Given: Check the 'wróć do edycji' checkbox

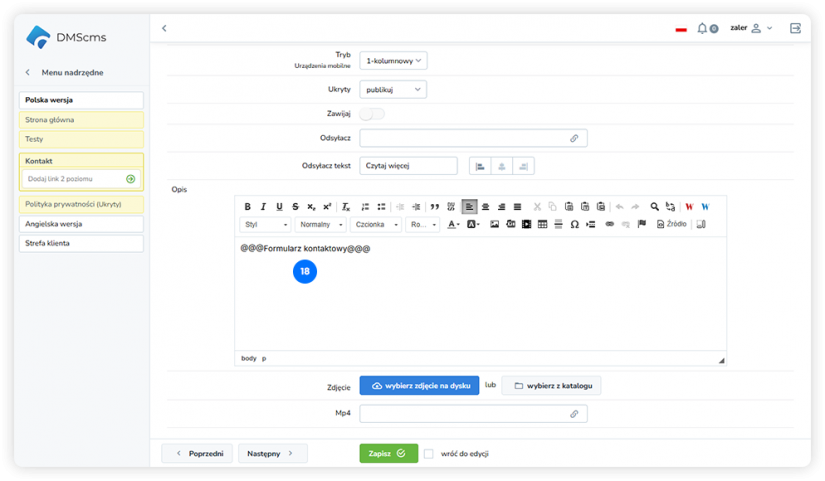Looking at the screenshot, I should 429,453.
